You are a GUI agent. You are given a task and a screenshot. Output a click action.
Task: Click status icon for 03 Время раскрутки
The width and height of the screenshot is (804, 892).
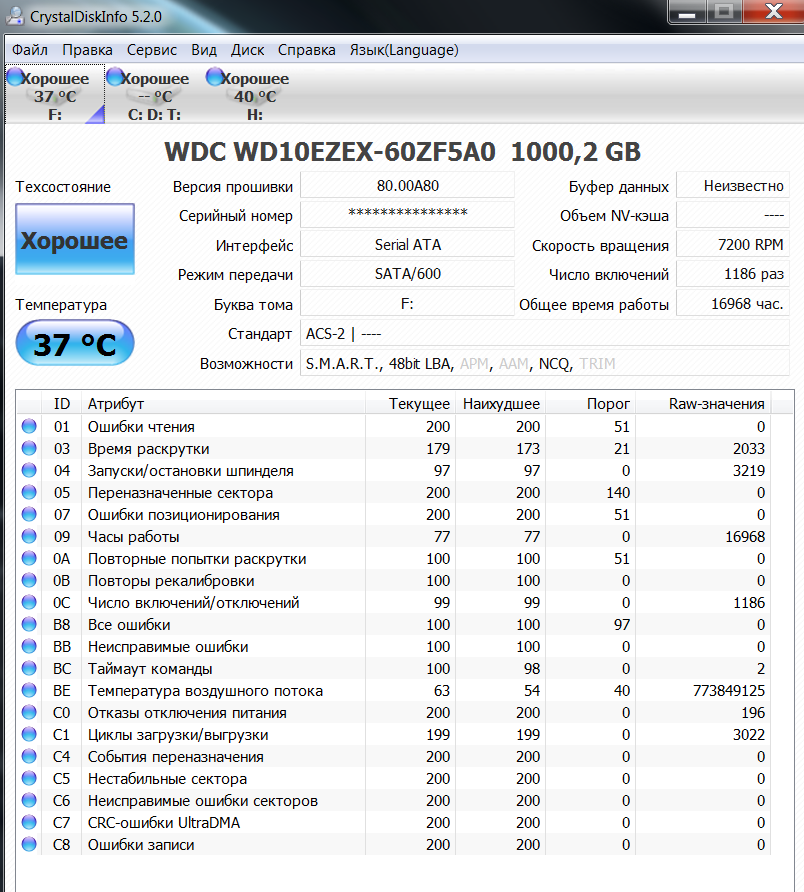point(29,448)
